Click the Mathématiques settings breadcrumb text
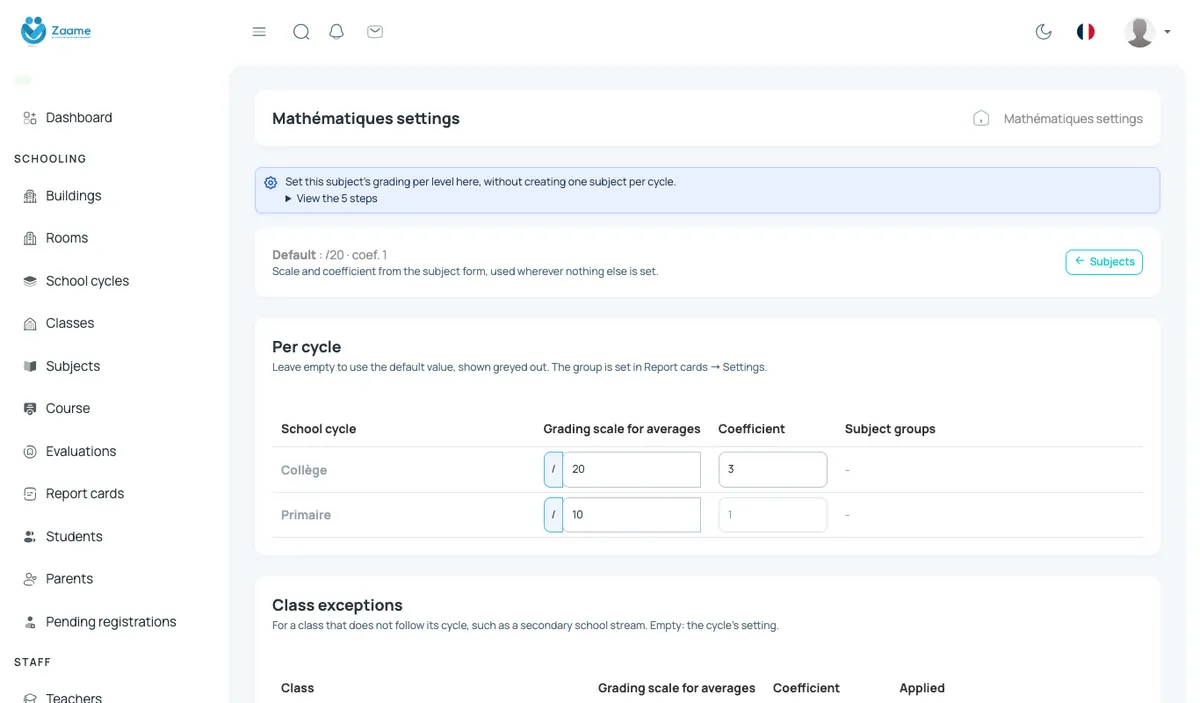 [x=1073, y=118]
